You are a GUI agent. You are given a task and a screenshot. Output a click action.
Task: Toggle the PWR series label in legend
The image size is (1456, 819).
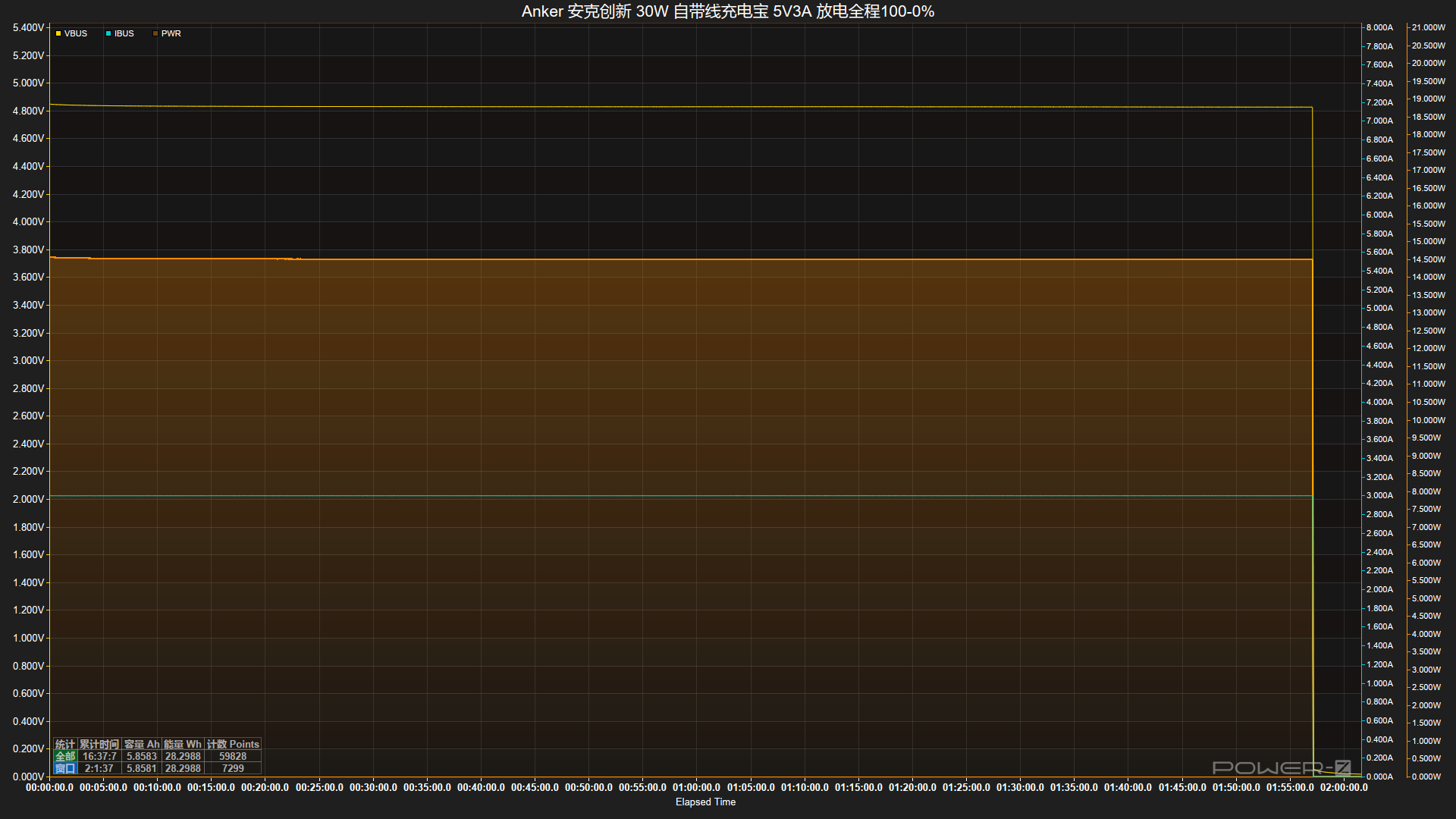pos(171,33)
